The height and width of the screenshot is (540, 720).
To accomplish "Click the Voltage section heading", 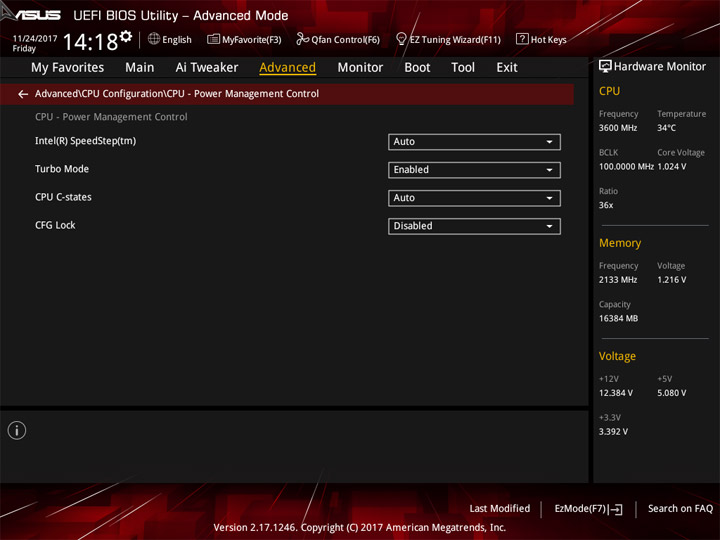I will coord(617,356).
